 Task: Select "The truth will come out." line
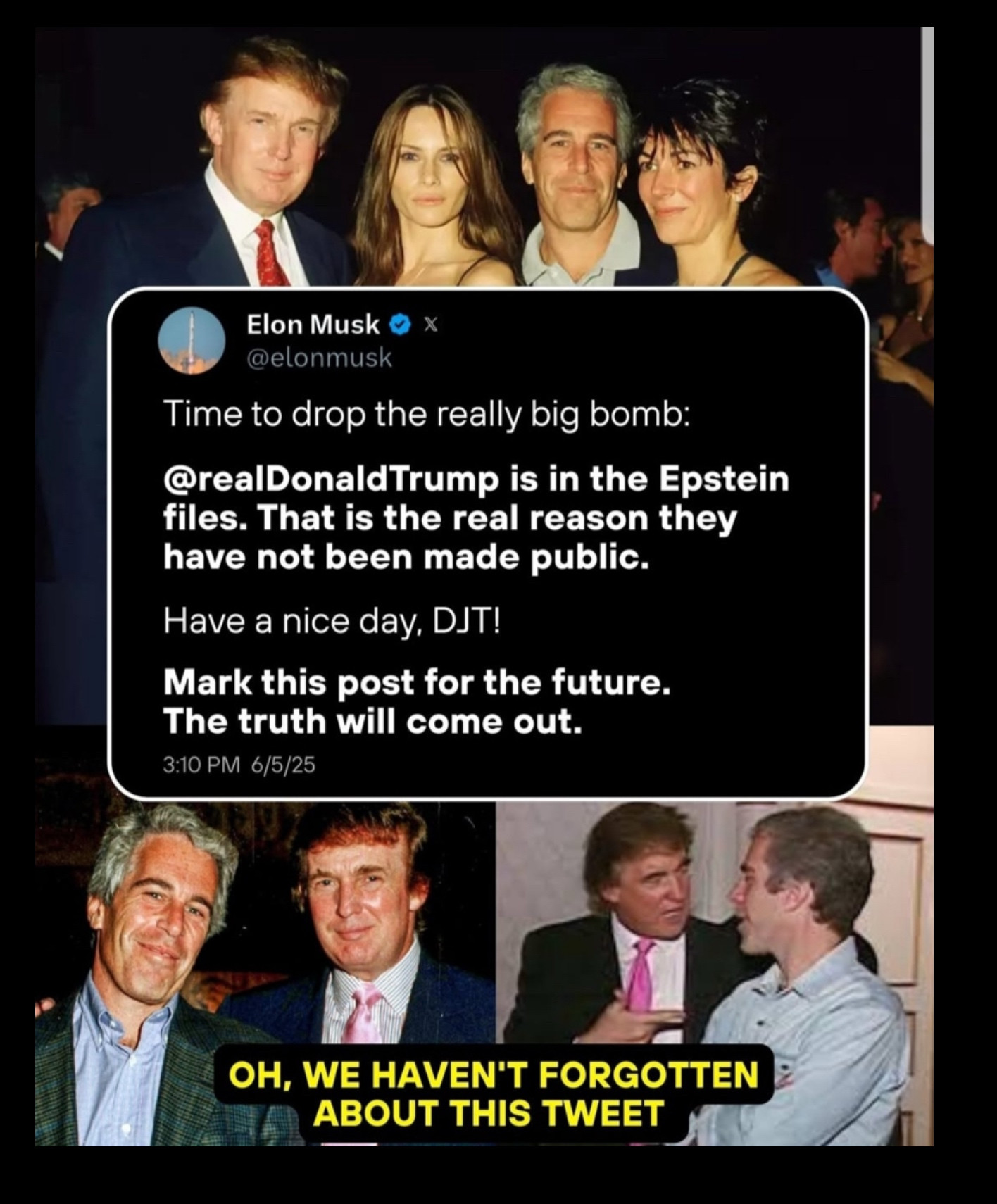[x=372, y=721]
